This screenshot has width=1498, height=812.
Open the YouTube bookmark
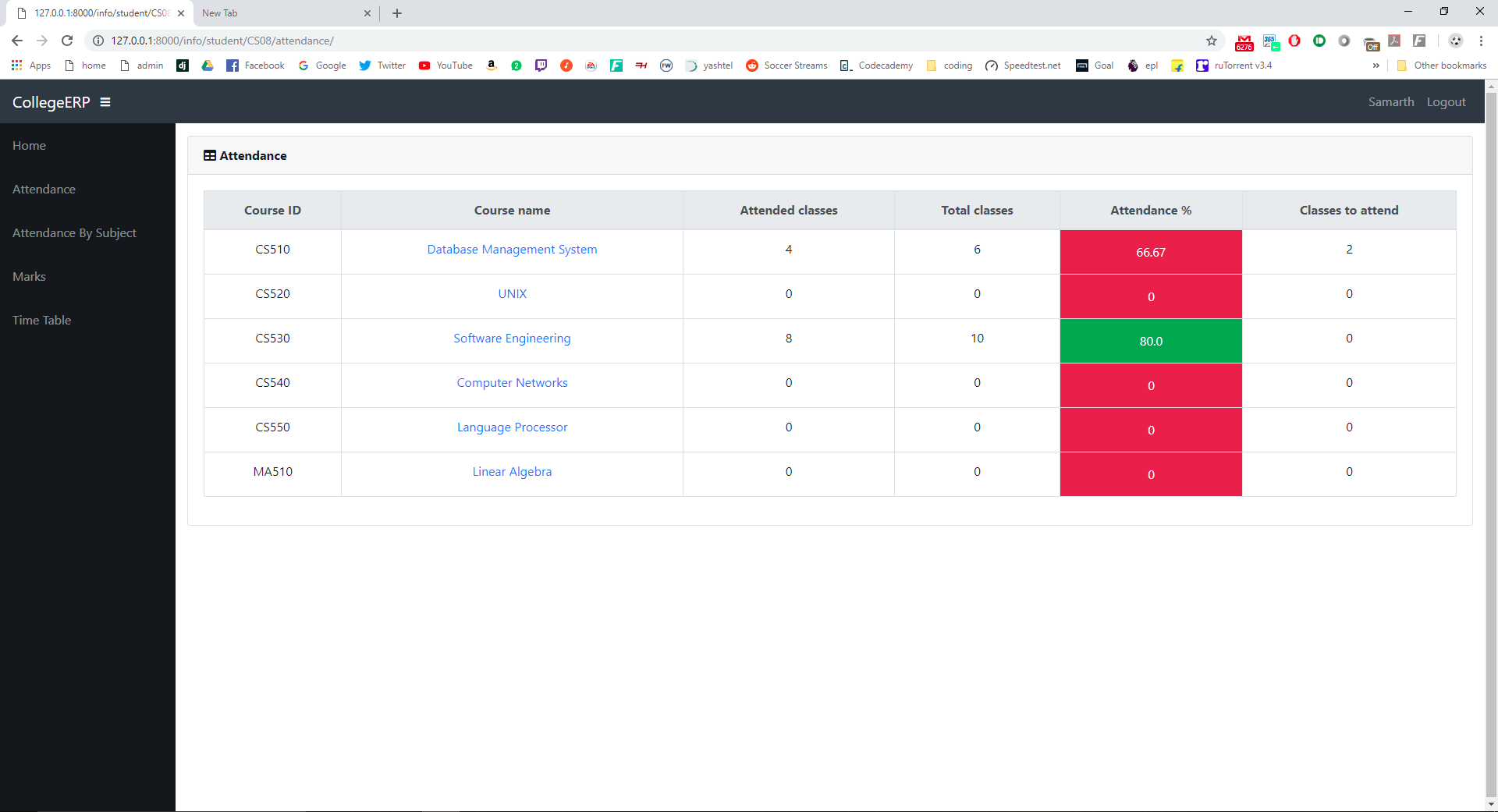(x=445, y=66)
